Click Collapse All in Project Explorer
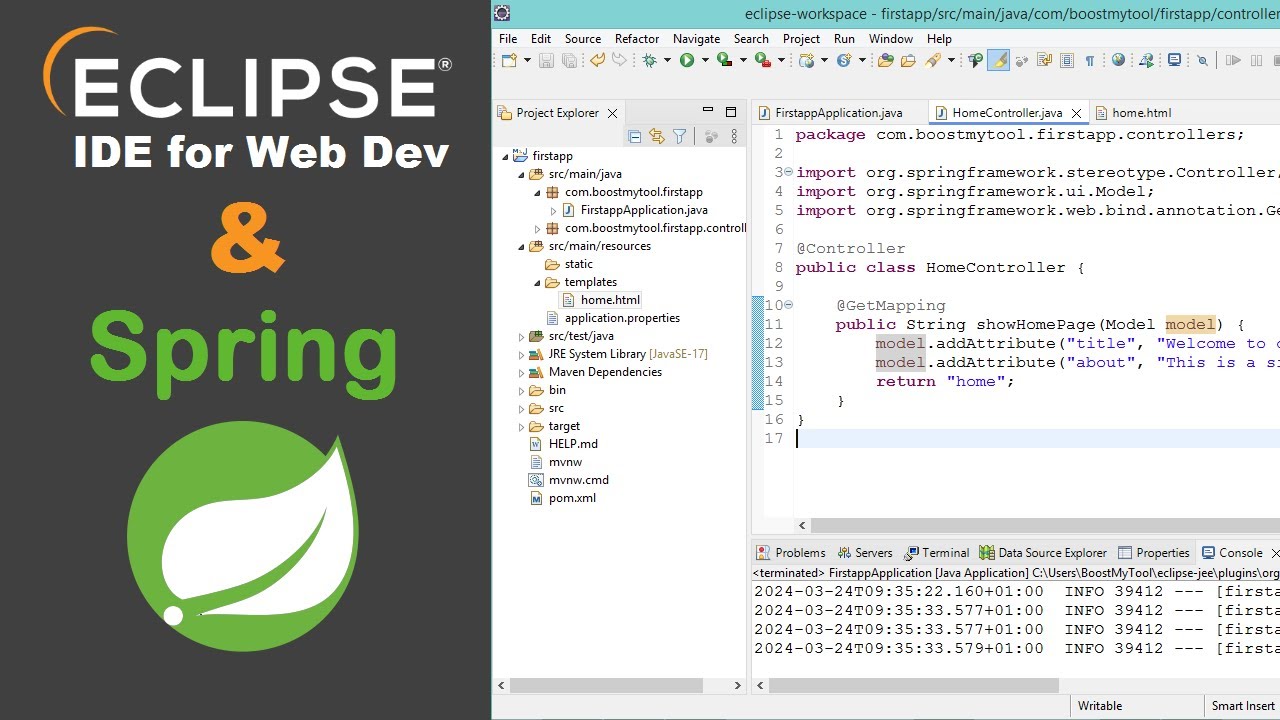The image size is (1280, 720). click(x=634, y=137)
